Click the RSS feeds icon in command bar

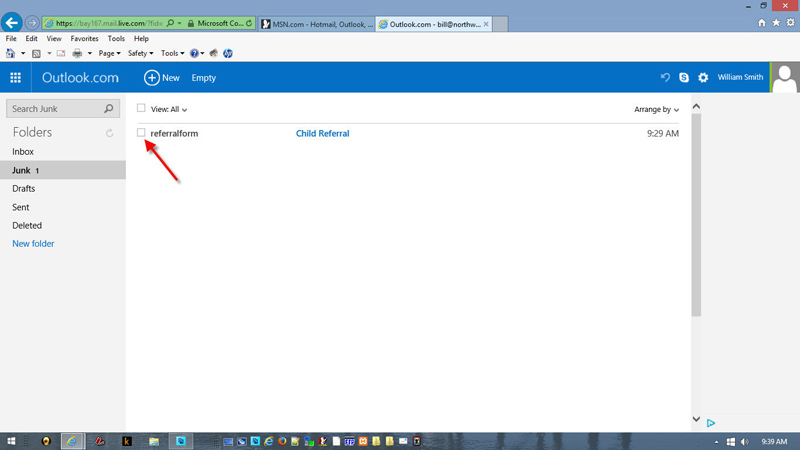tap(36, 53)
